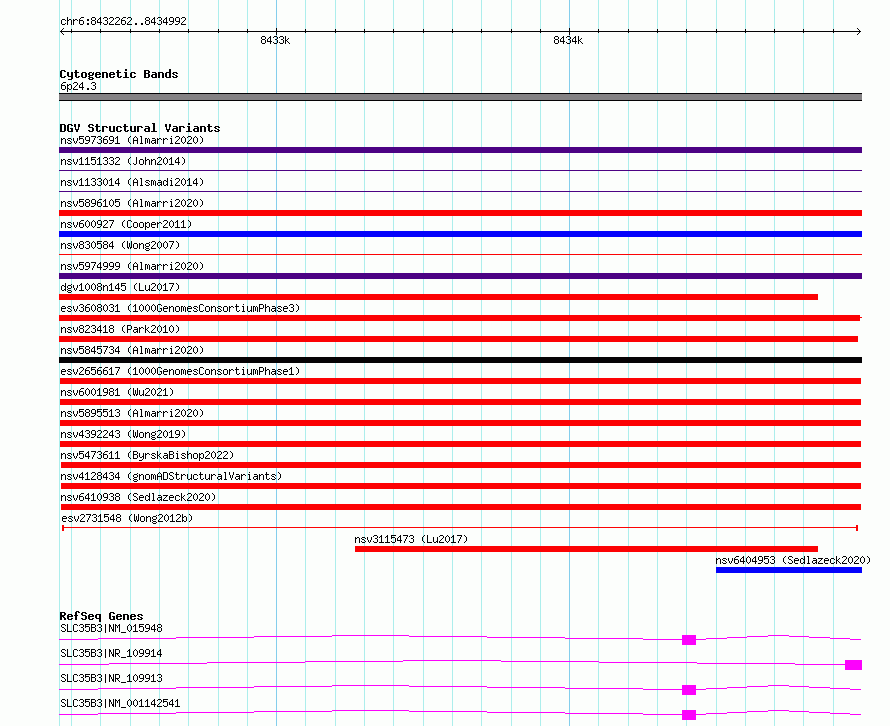Click the nsv3115473 (Lu2017) red variant bar
This screenshot has width=890, height=726.
586,549
